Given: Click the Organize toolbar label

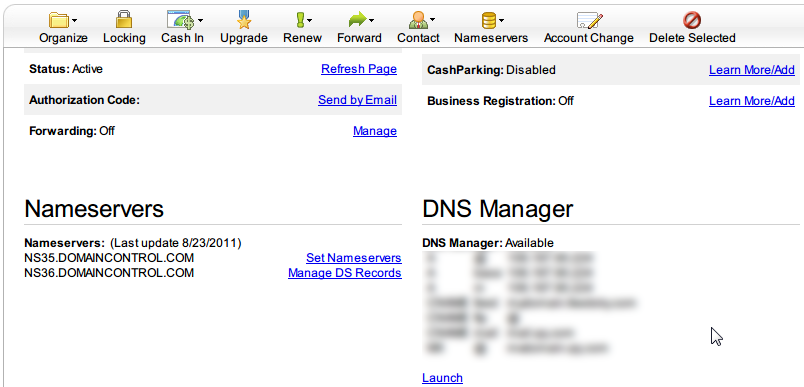Looking at the screenshot, I should click(x=64, y=38).
